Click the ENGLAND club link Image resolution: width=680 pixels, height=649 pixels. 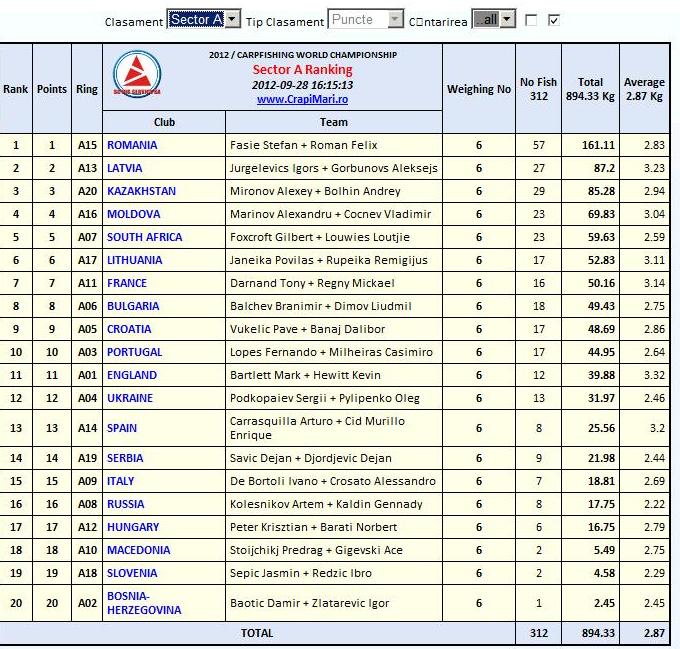[x=131, y=375]
